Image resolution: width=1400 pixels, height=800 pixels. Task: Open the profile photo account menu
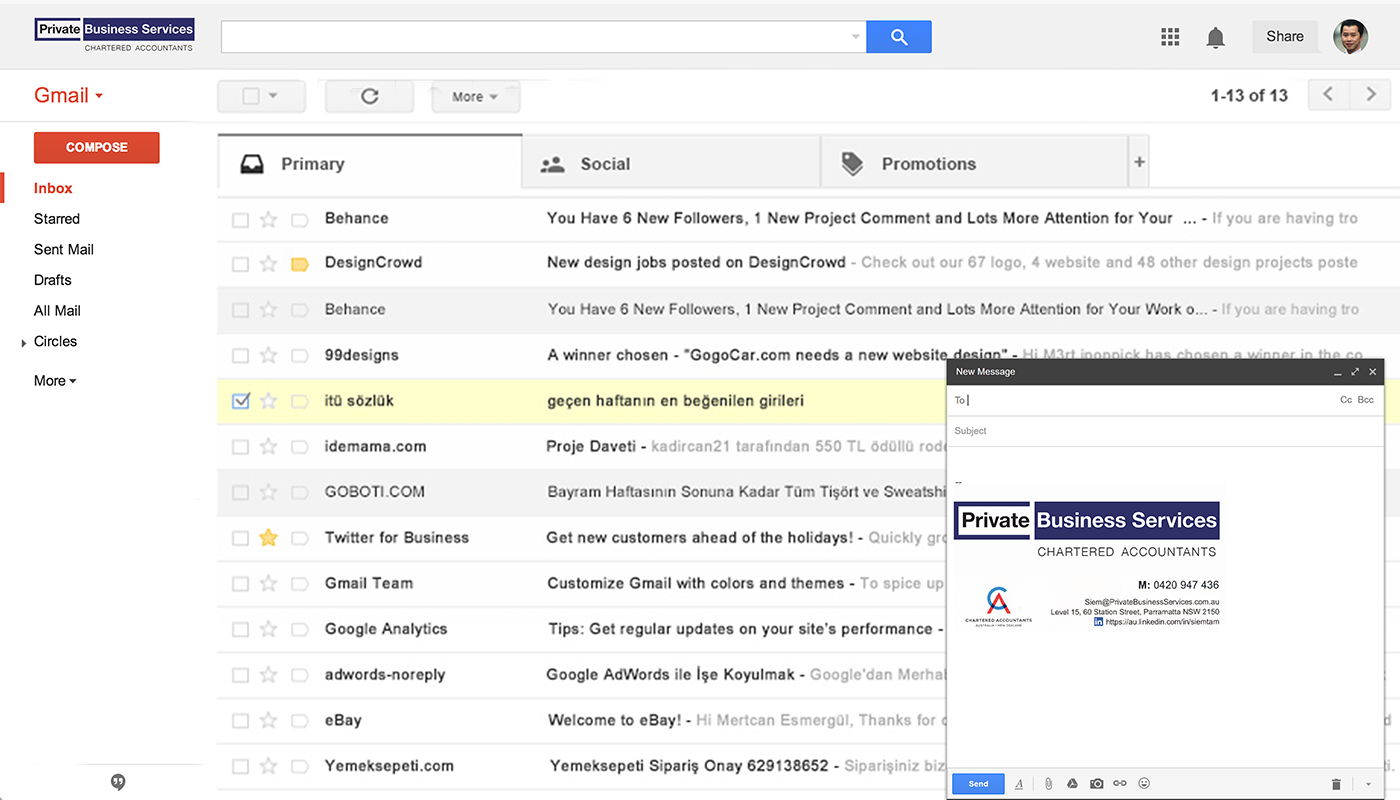[x=1350, y=37]
